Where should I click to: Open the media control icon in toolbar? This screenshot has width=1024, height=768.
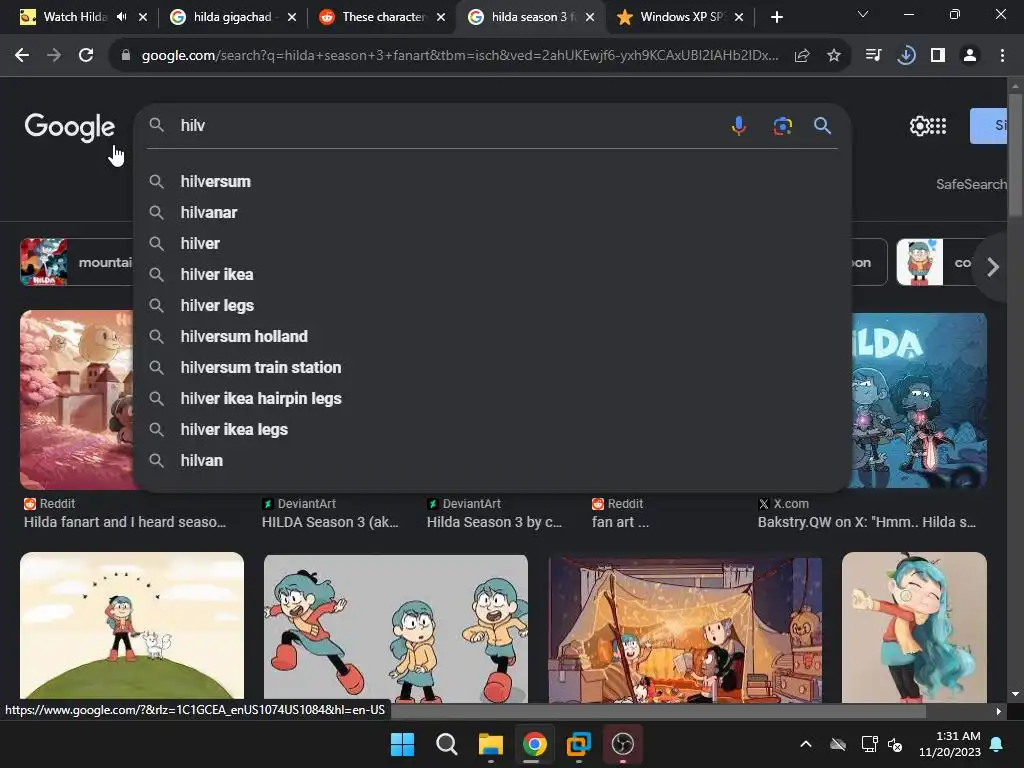[x=873, y=56]
